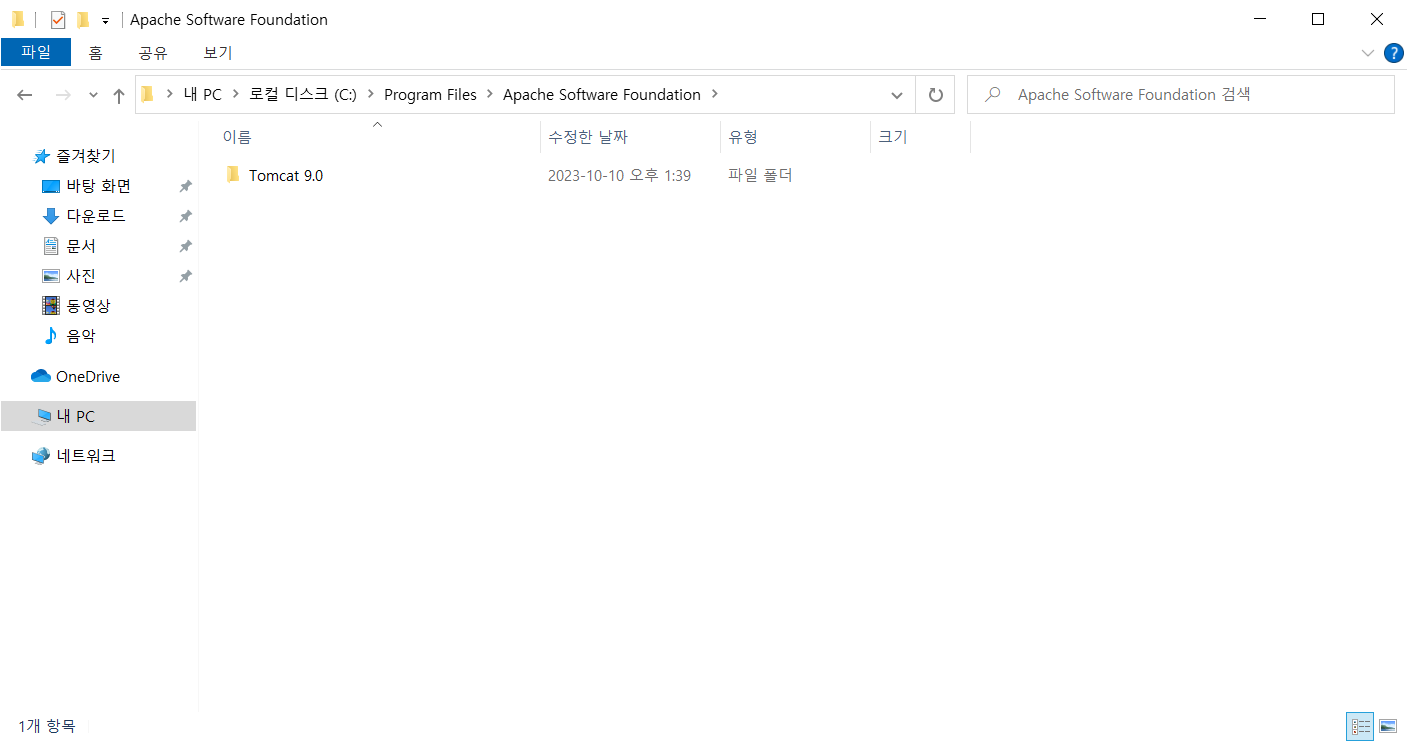Viewport: 1408px width, 742px height.
Task: Open the blue Help question icon
Action: pyautogui.click(x=1393, y=53)
